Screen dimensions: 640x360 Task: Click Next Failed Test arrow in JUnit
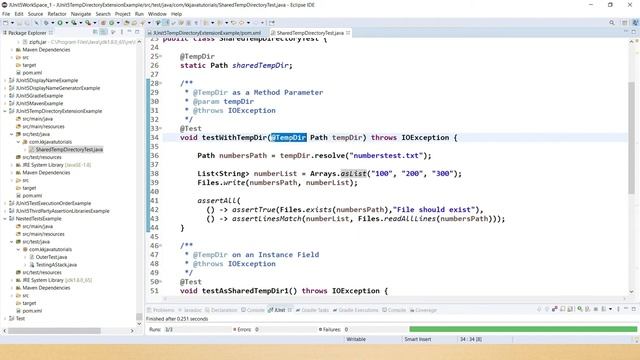(x=539, y=309)
